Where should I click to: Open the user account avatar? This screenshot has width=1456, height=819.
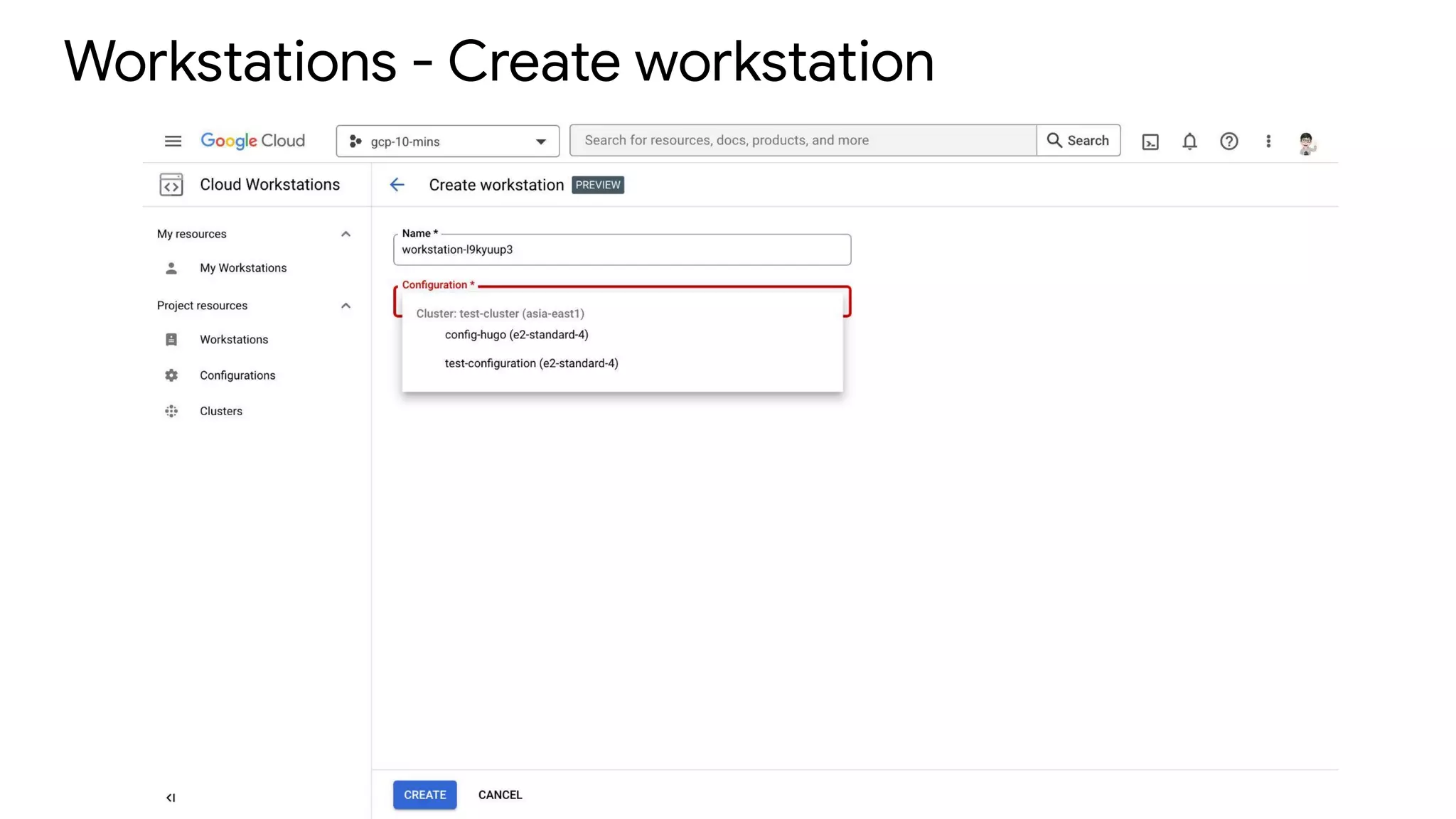[x=1307, y=142]
